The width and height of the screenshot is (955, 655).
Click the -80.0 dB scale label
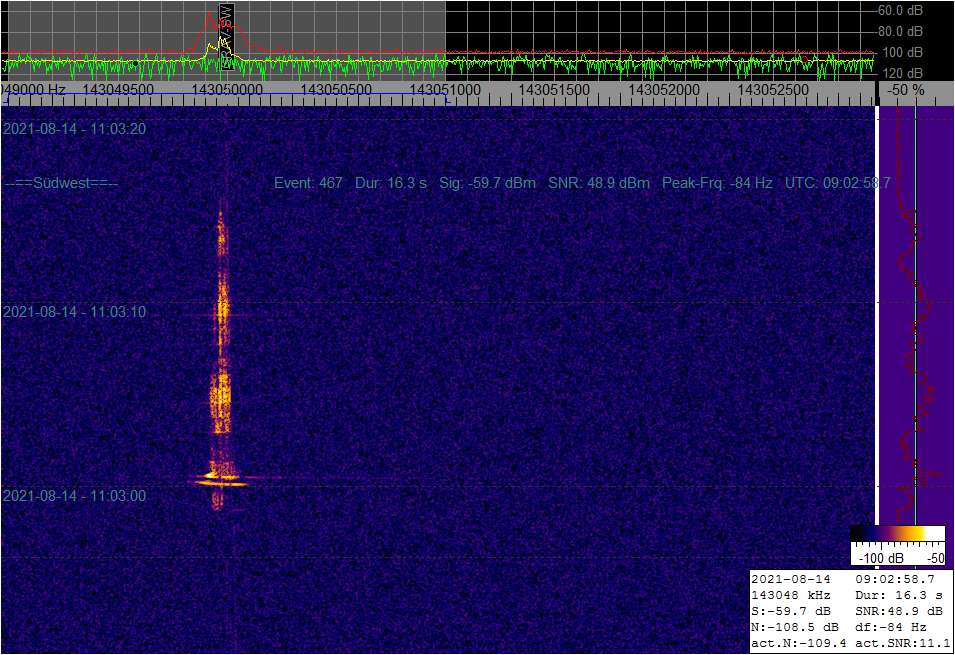[x=900, y=31]
